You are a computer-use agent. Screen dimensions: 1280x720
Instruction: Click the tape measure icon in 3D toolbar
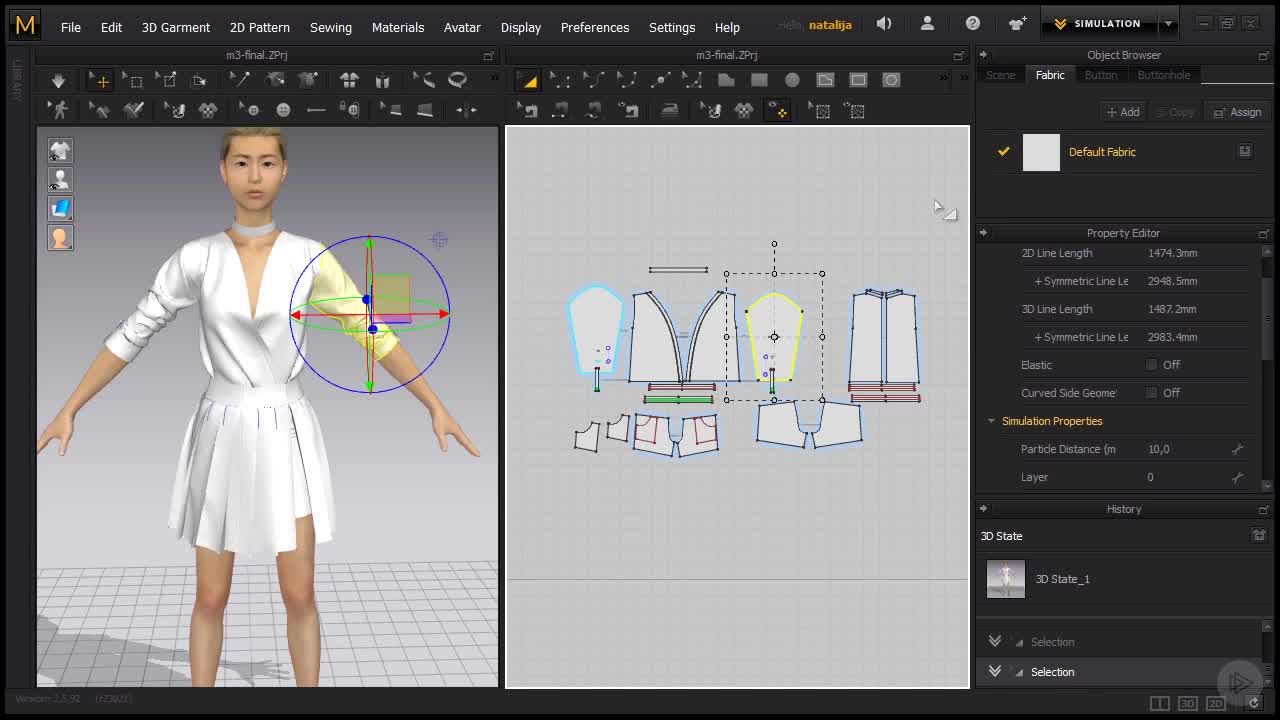pyautogui.click(x=458, y=80)
